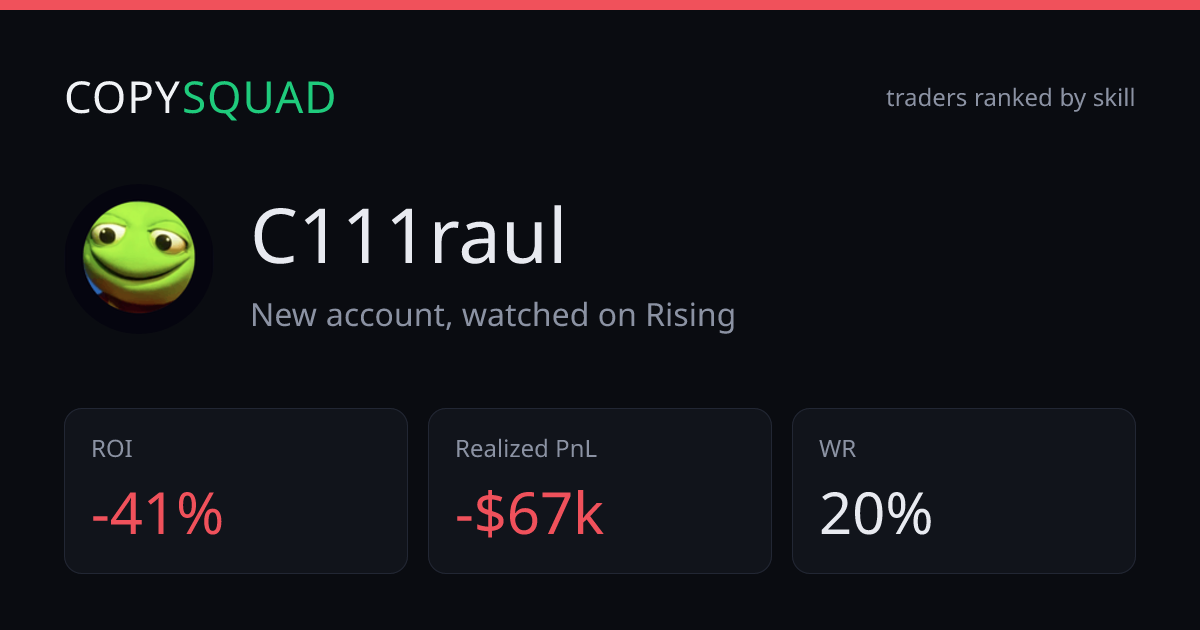
Task: Click the green 'SQUAD' part of the logo
Action: pyautogui.click(x=259, y=98)
